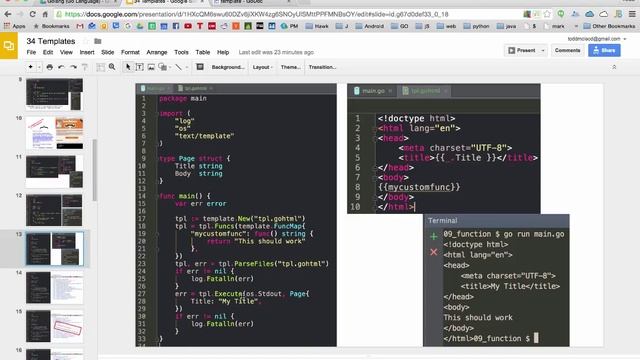This screenshot has width=640, height=360.
Task: Click the Comments button
Action: click(x=567, y=50)
